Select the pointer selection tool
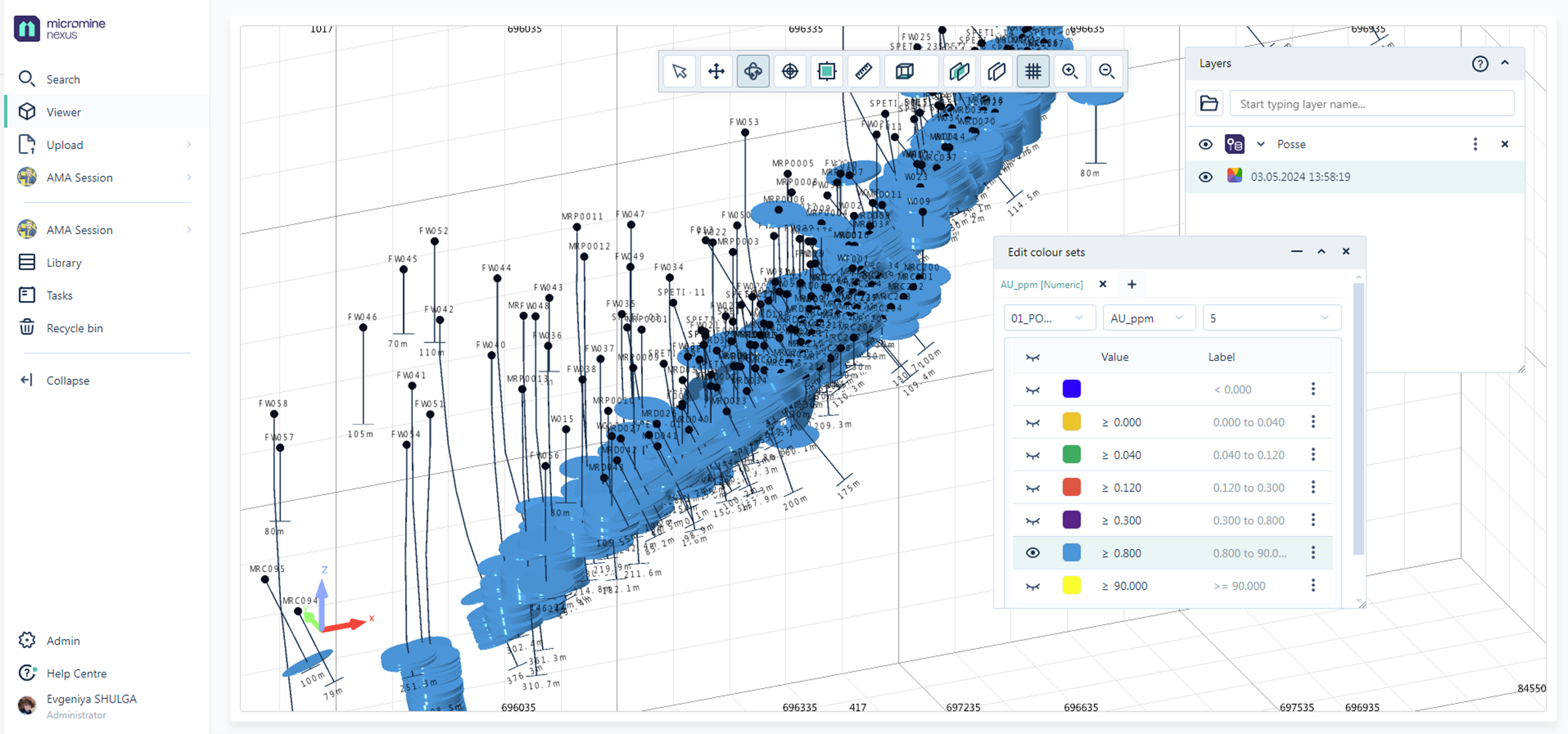1568x734 pixels. click(680, 71)
